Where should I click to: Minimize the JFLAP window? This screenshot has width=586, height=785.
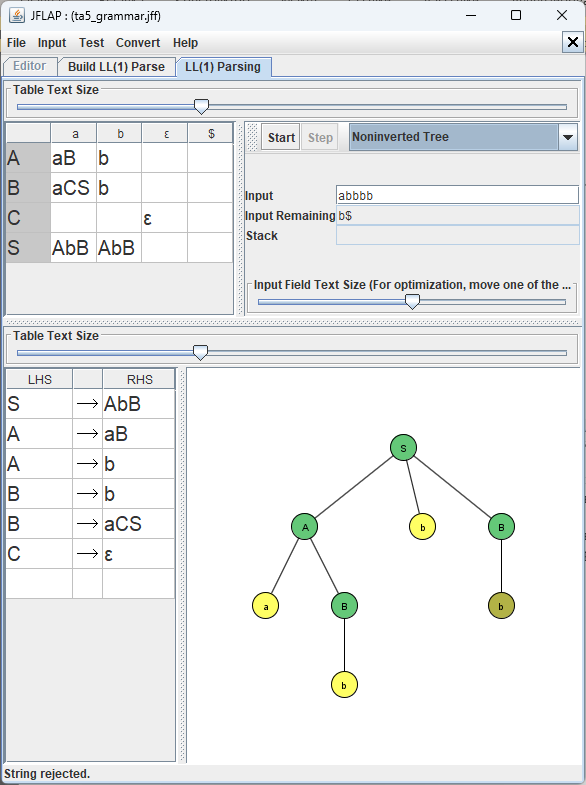coord(470,16)
